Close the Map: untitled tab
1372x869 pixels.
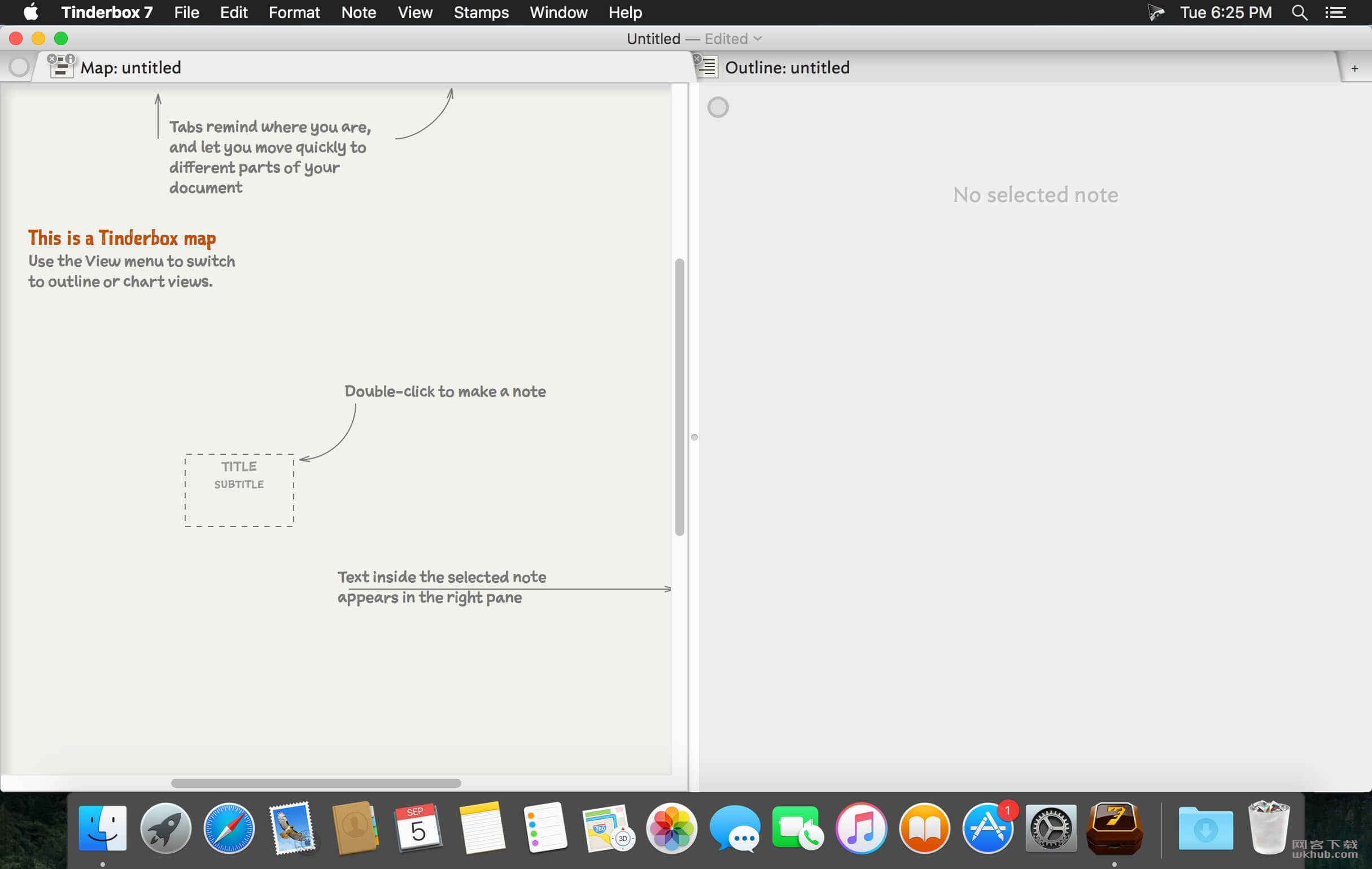[x=52, y=59]
